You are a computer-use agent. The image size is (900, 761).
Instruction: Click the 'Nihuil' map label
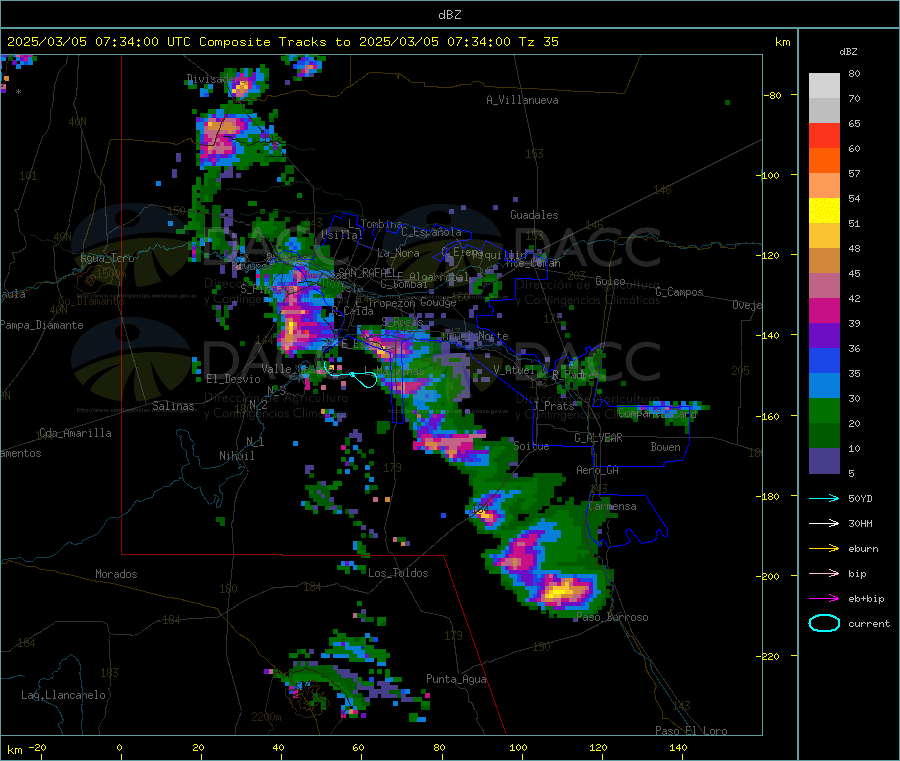(236, 456)
